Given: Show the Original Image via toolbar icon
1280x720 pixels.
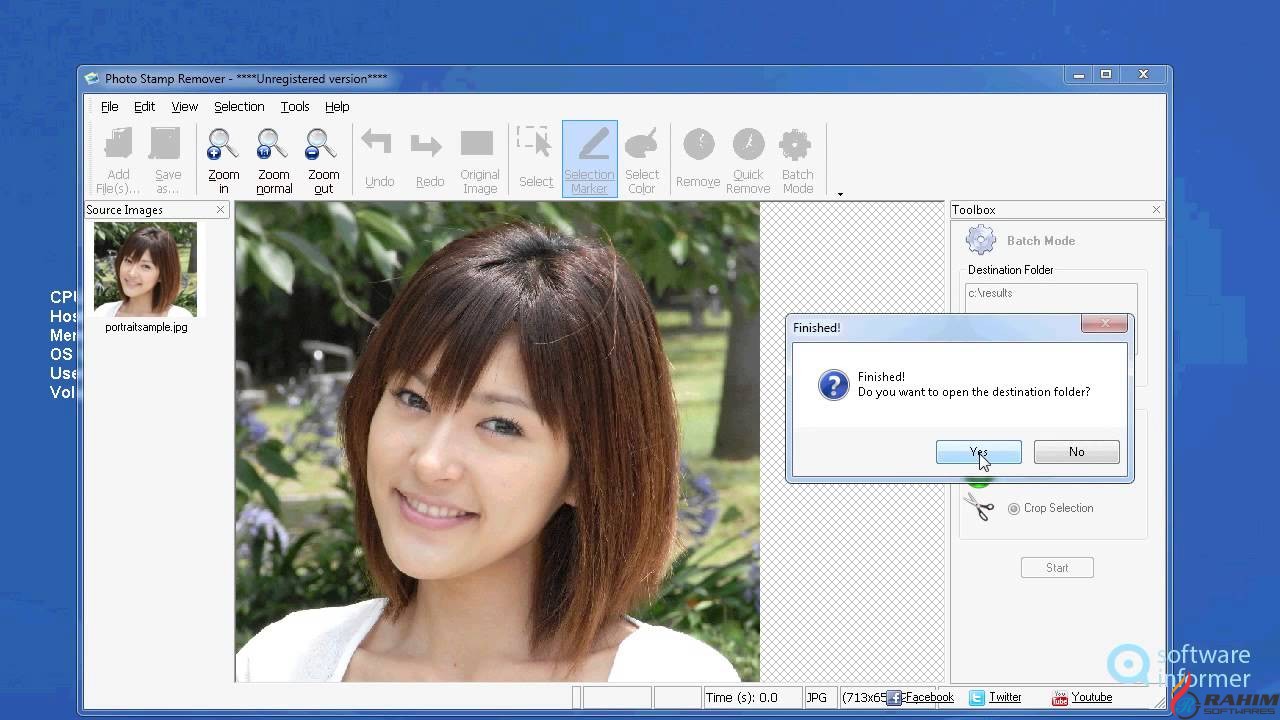Looking at the screenshot, I should point(477,143).
